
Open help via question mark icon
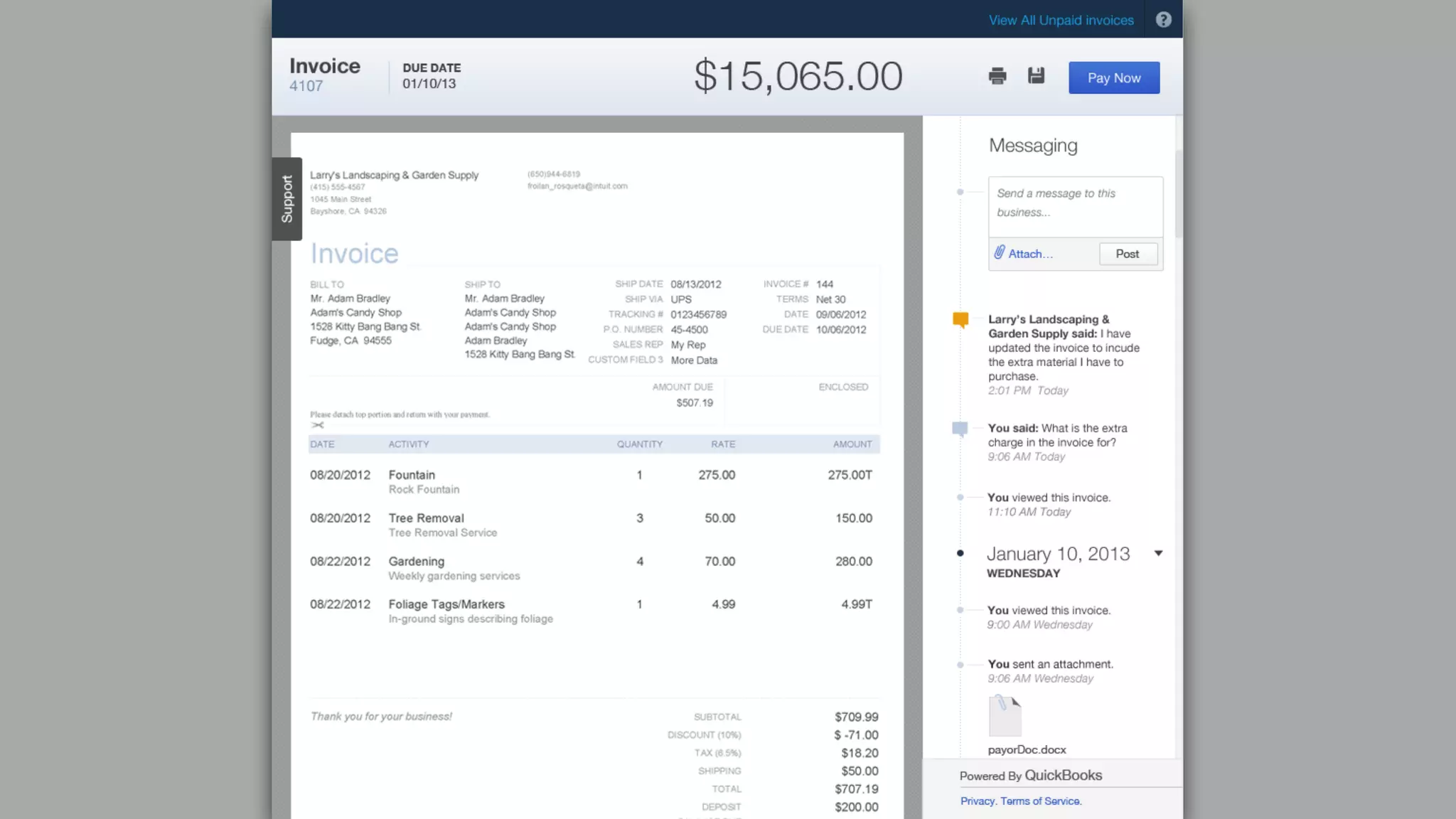(1163, 20)
